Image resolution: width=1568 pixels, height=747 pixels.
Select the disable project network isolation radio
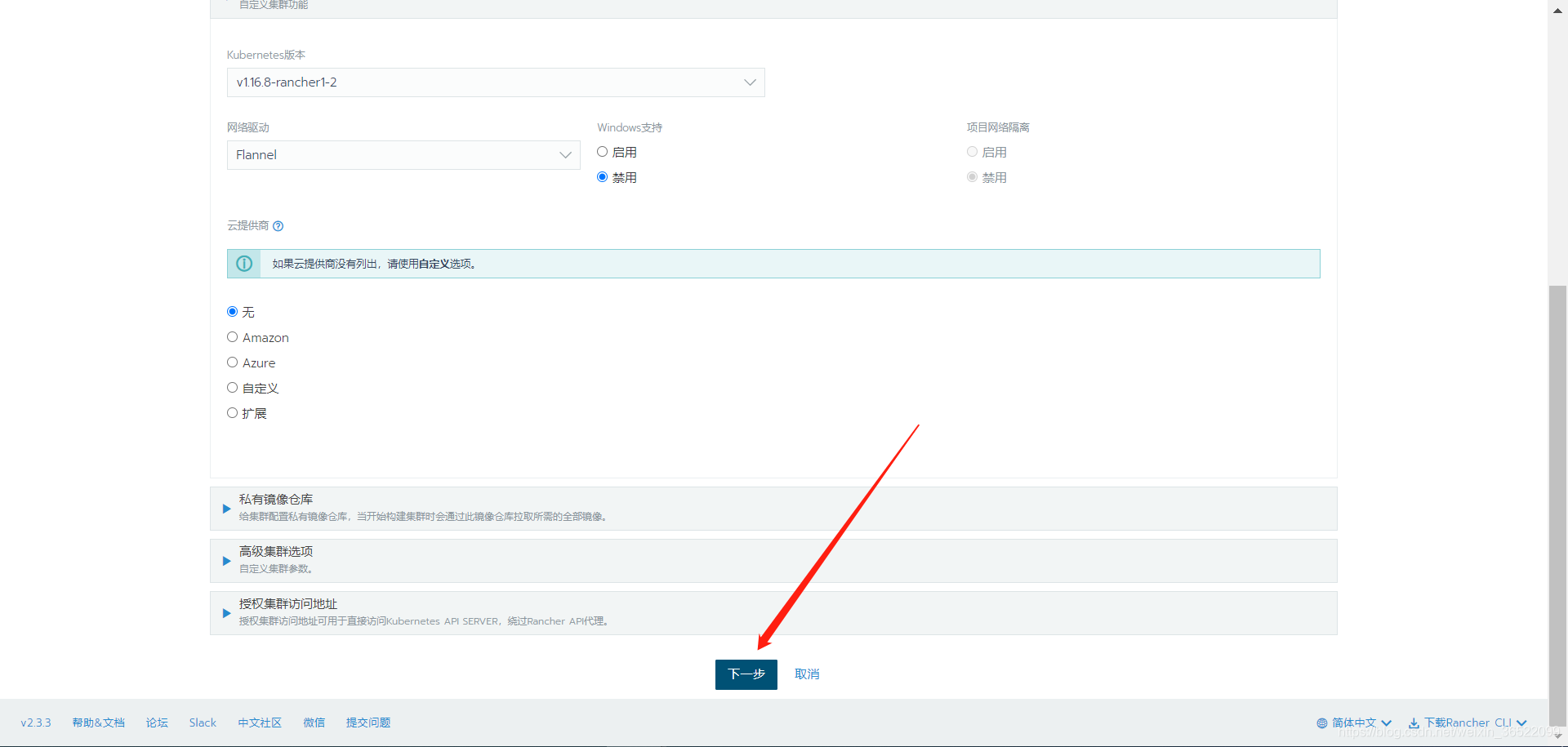(x=972, y=177)
